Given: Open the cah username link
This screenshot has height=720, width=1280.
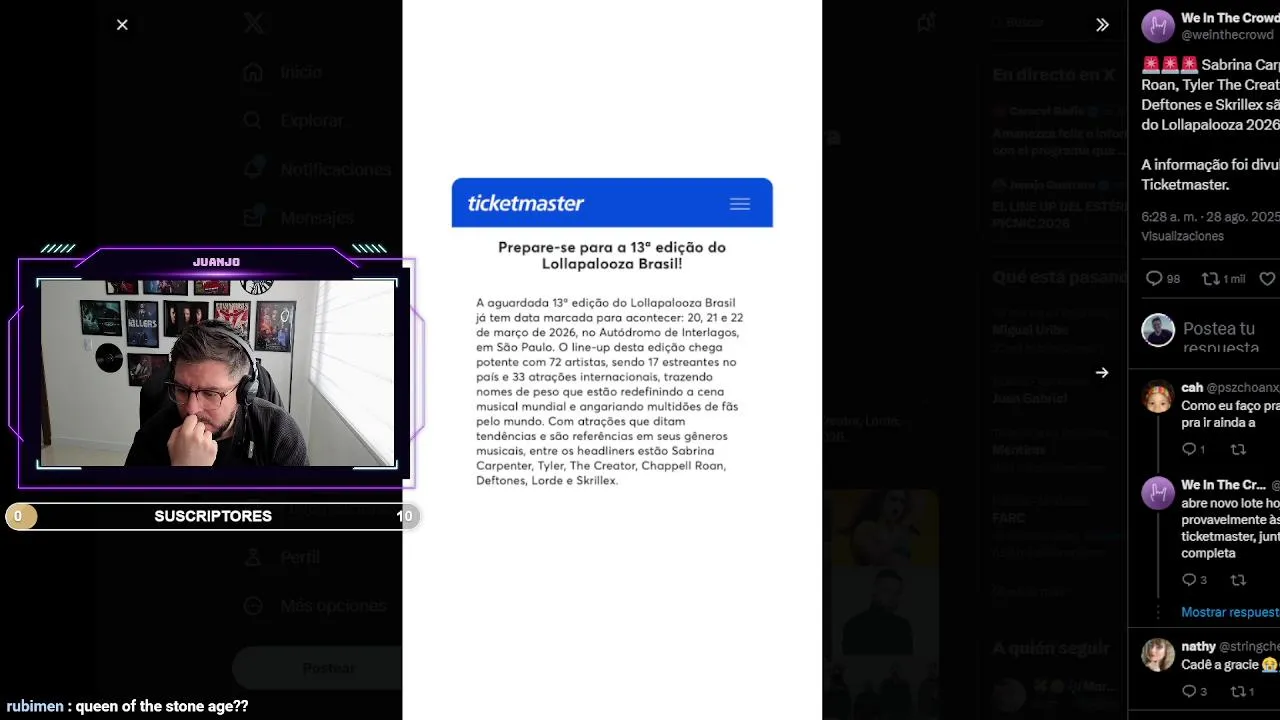Looking at the screenshot, I should point(1192,387).
